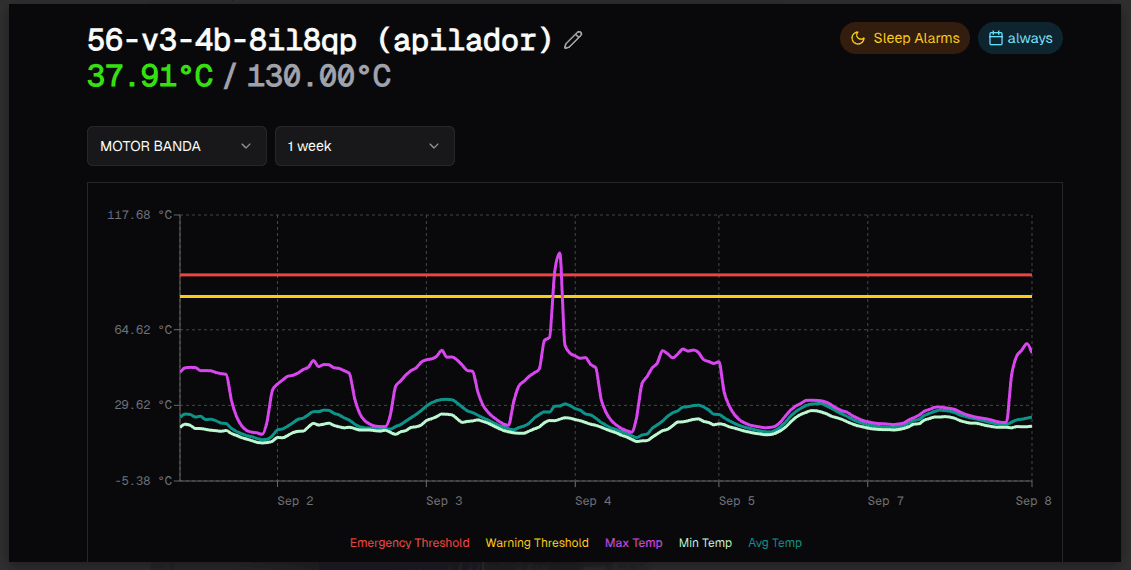Screen dimensions: 1131x570
Task: Toggle Max Temp series visibility in legend
Action: [x=633, y=543]
